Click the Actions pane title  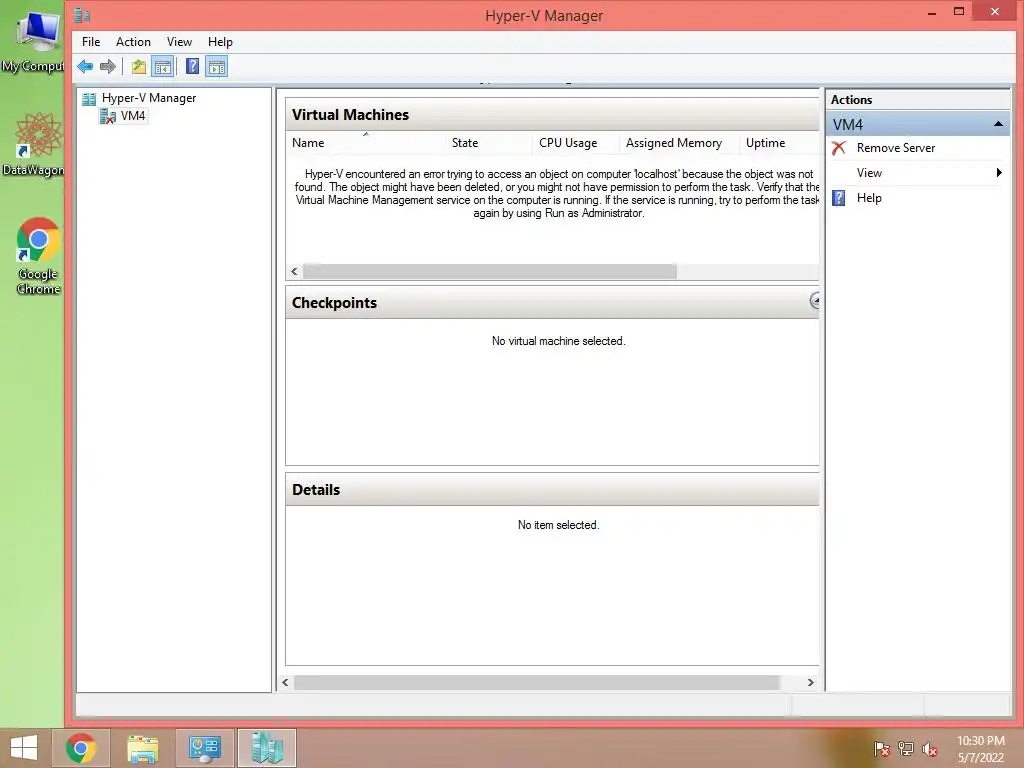click(x=851, y=100)
